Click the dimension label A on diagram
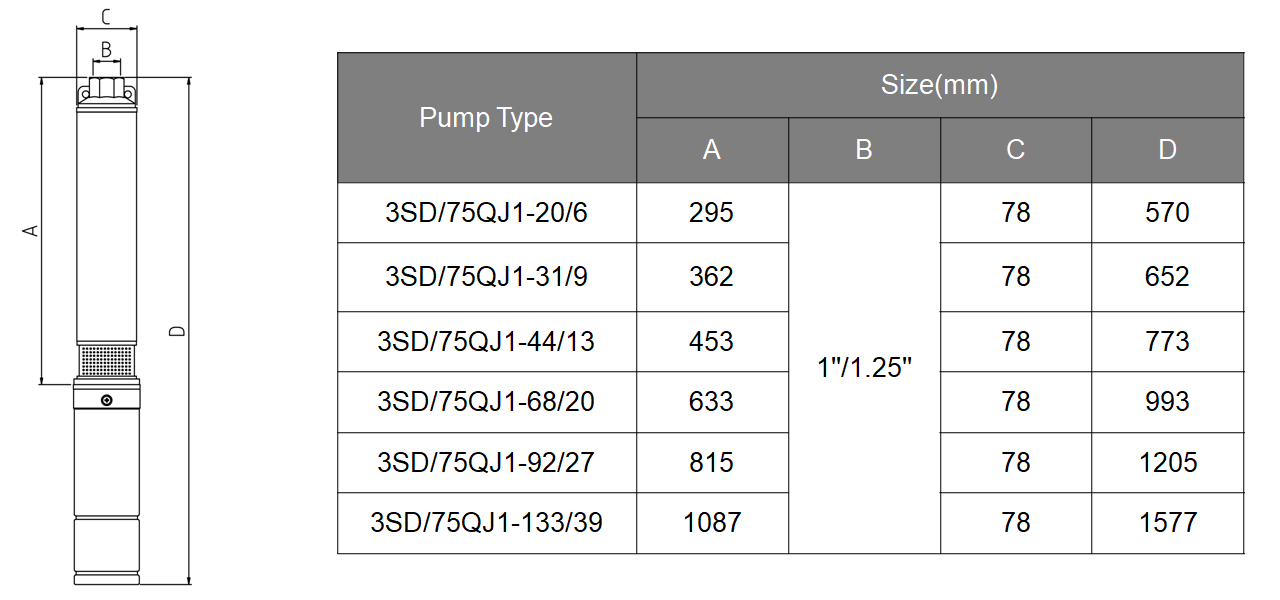Screen dimensions: 1280x600 coord(31,231)
